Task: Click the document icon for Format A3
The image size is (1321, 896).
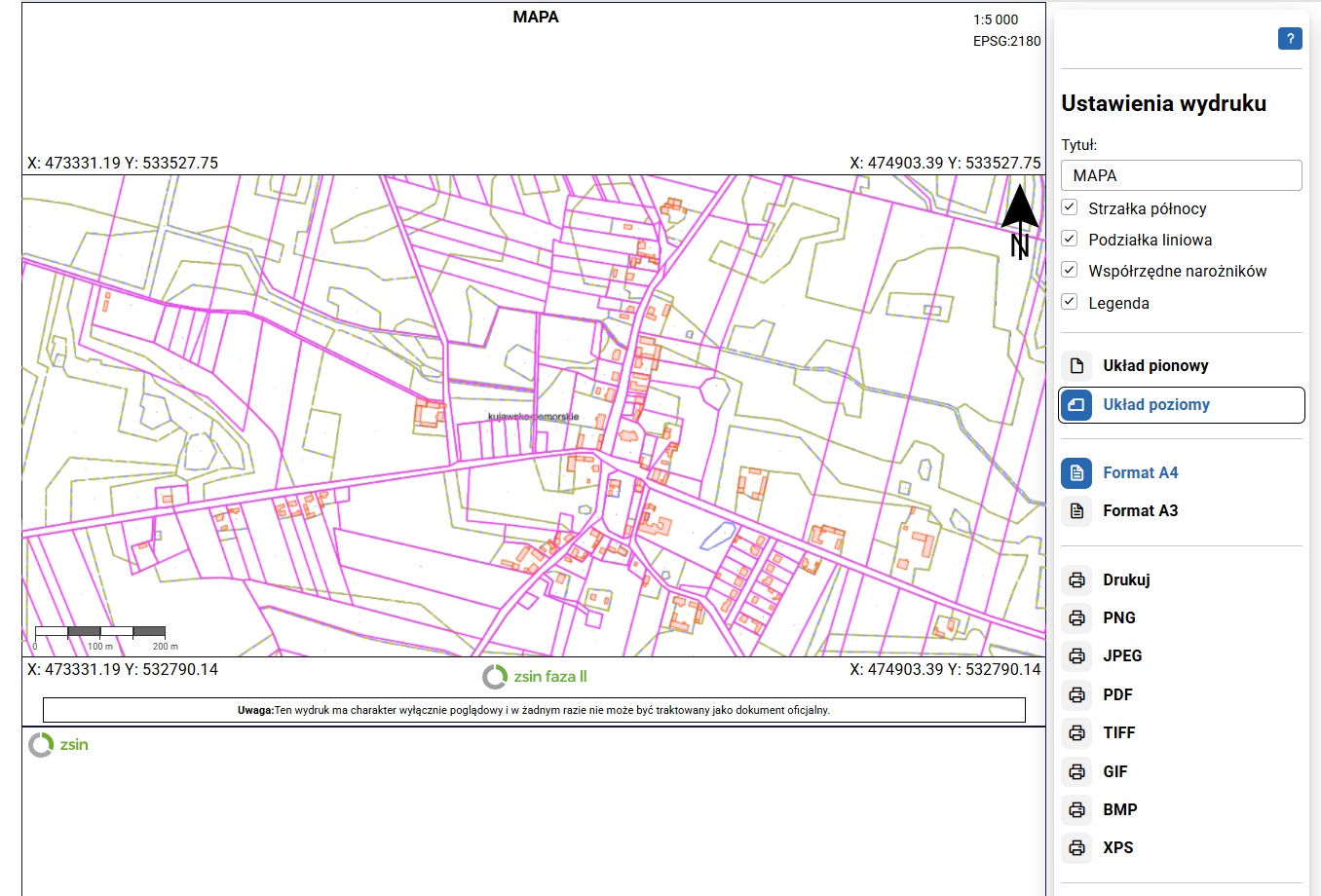Action: click(1076, 511)
